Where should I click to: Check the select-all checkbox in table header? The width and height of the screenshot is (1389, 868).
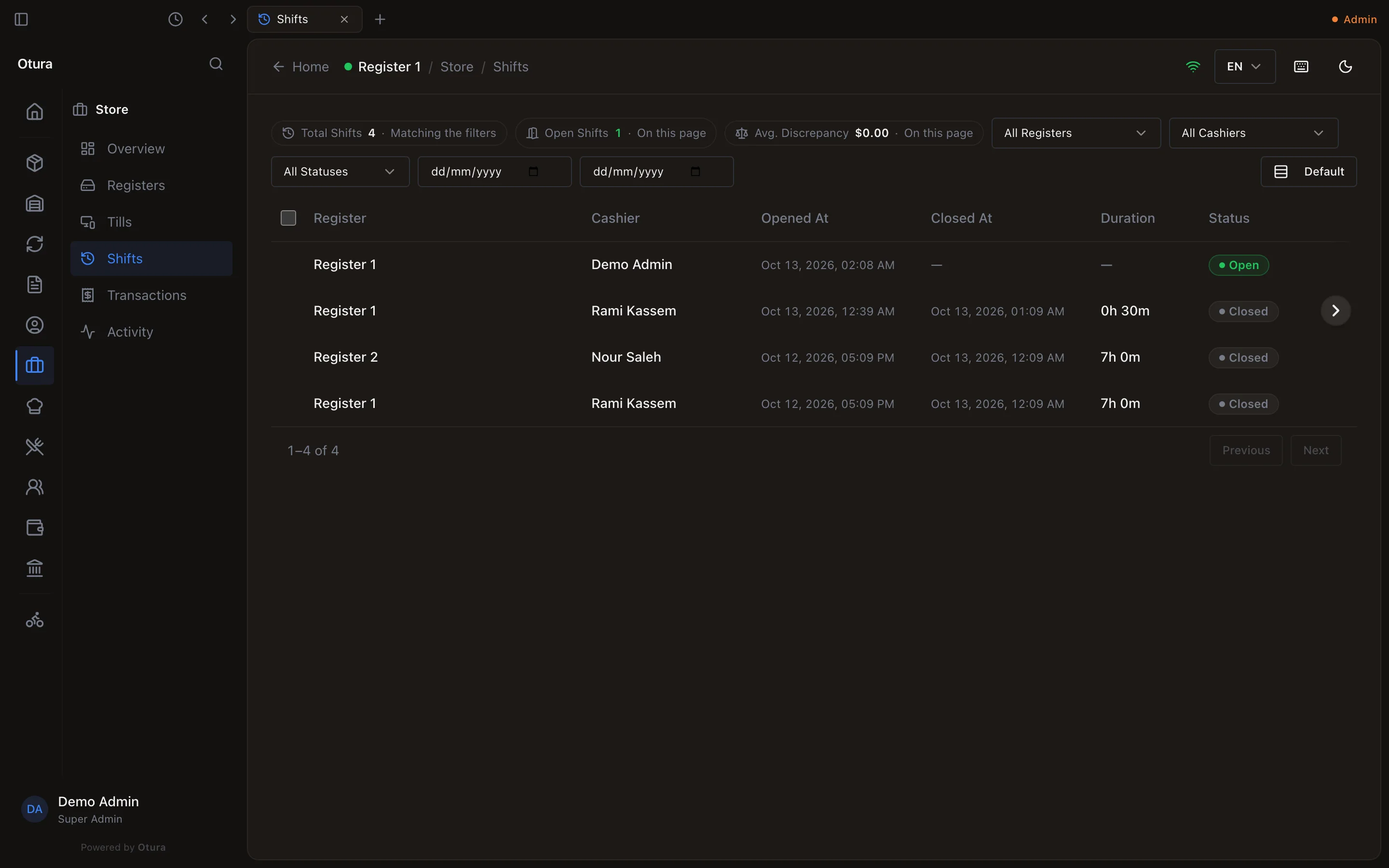(288, 218)
